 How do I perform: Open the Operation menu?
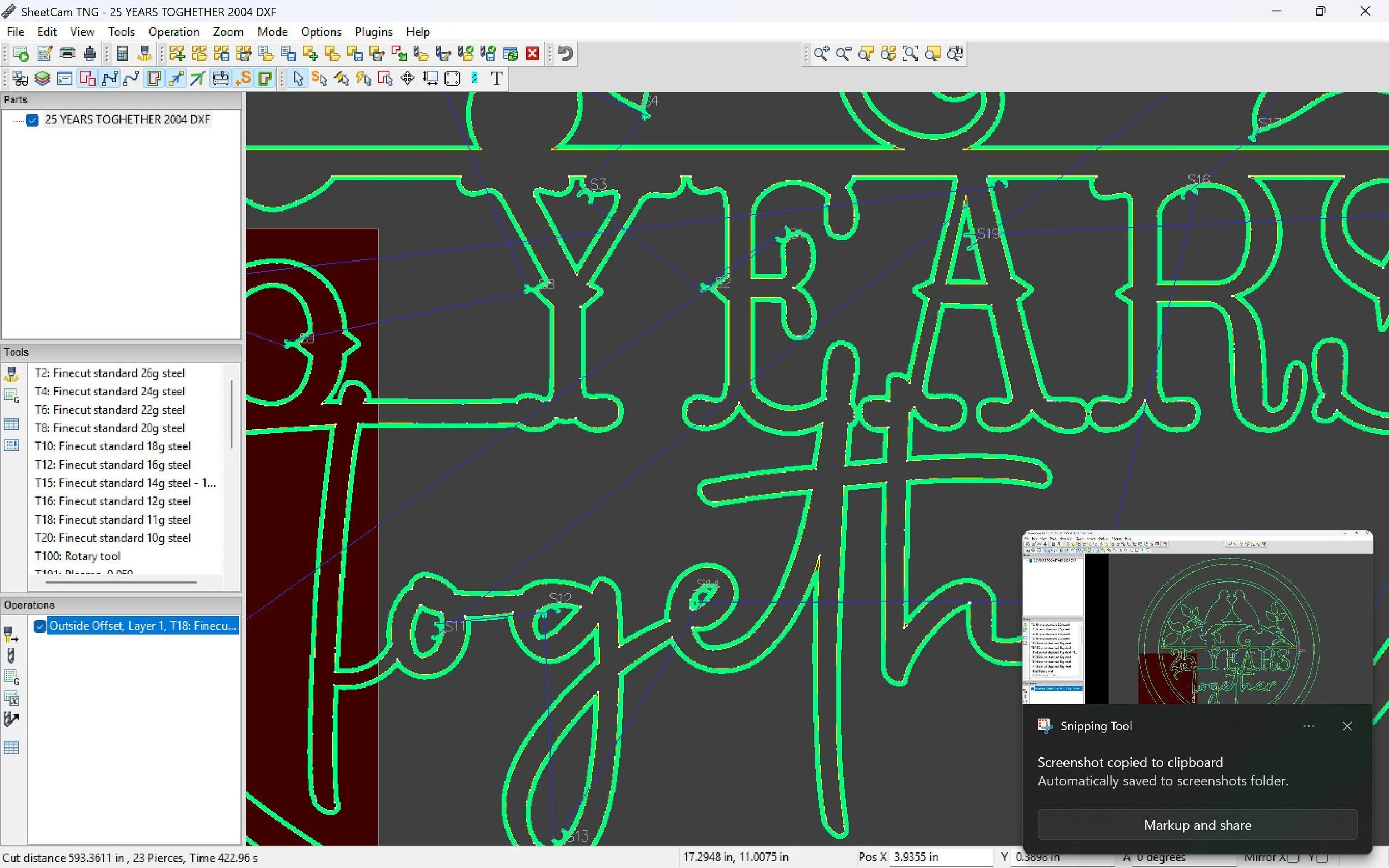(x=173, y=32)
